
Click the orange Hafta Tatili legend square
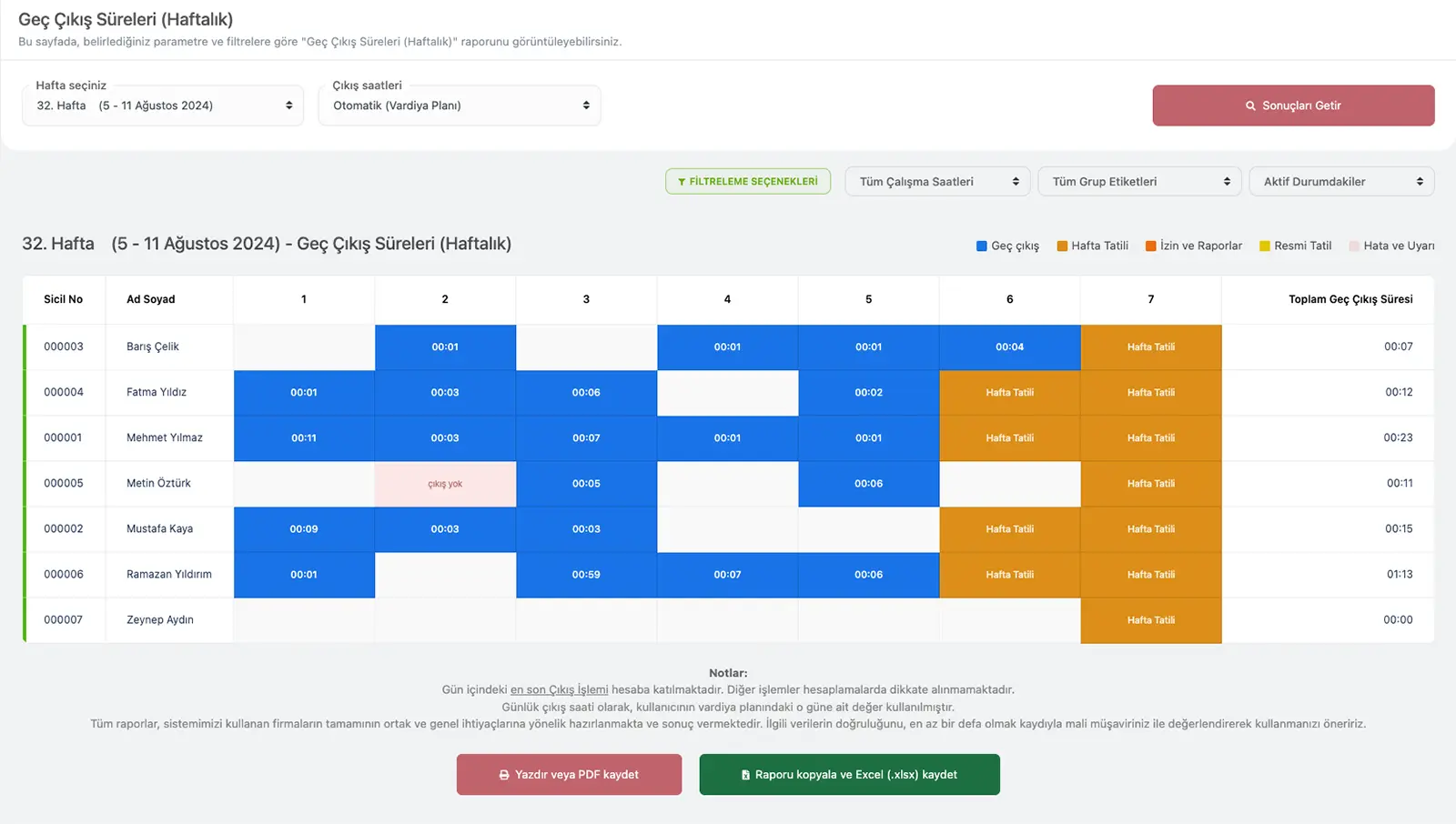1062,246
